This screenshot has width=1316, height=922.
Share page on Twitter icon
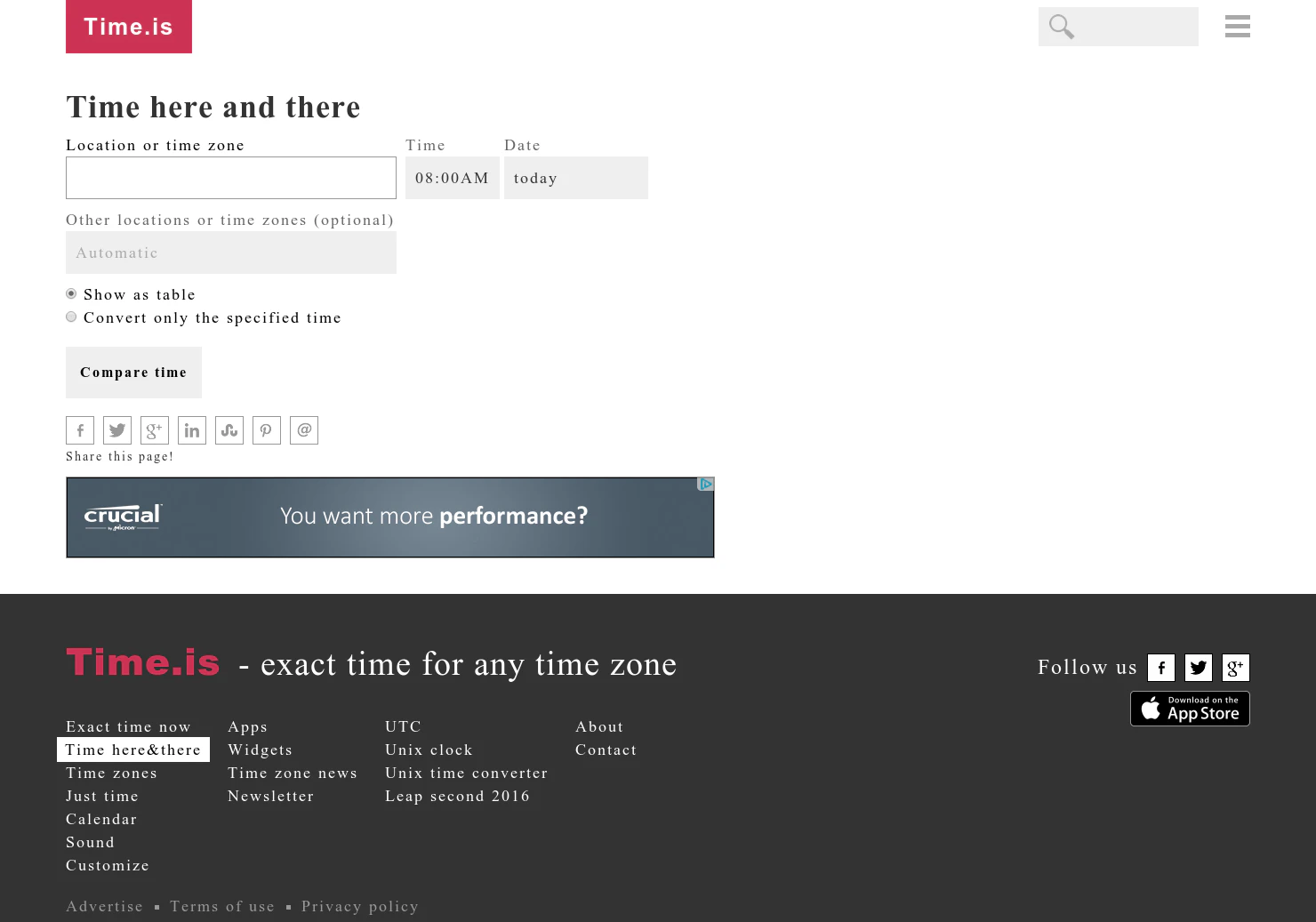point(117,430)
